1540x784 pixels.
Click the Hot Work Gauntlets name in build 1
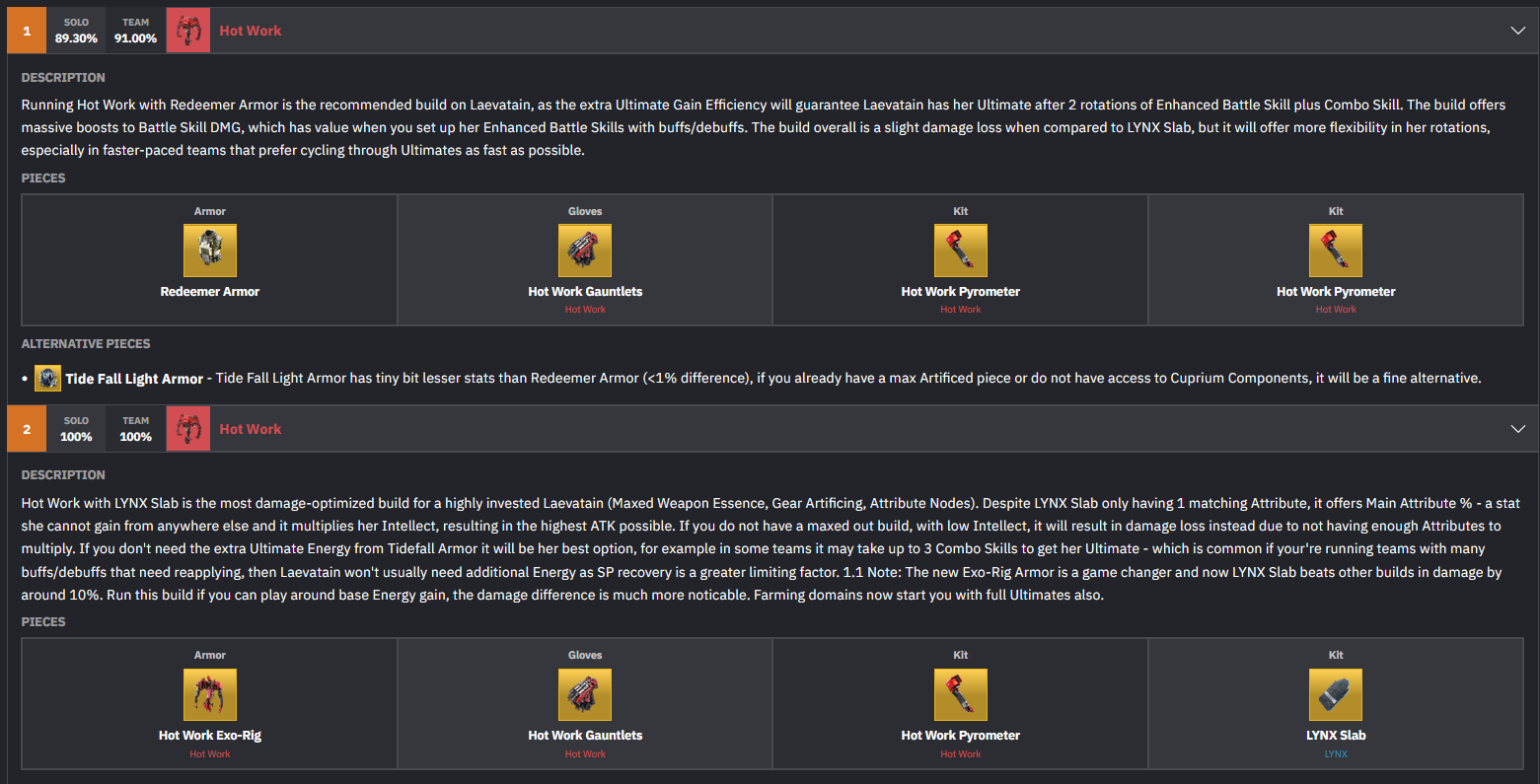pyautogui.click(x=585, y=292)
